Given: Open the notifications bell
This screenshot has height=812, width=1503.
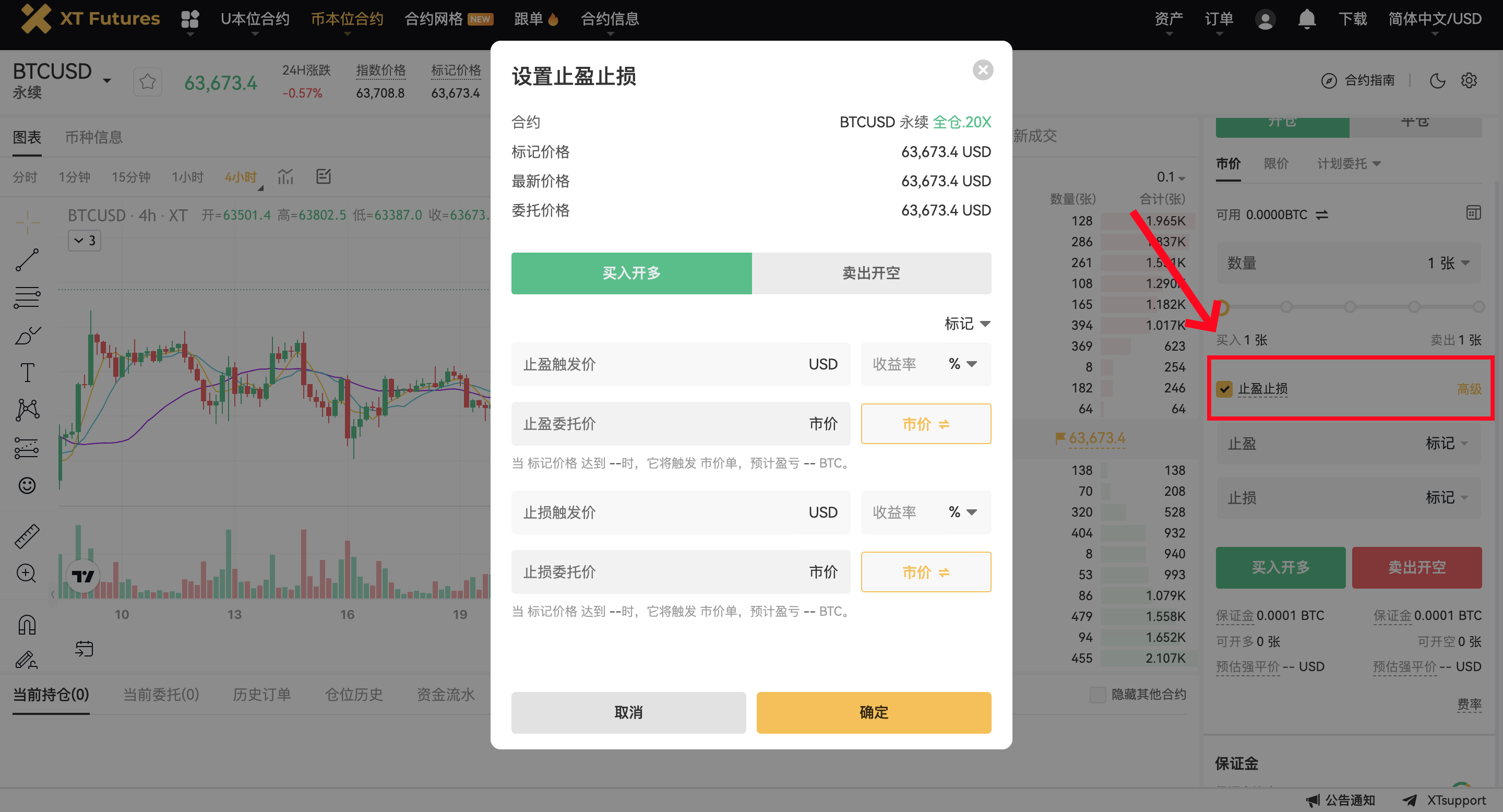Looking at the screenshot, I should (1307, 19).
